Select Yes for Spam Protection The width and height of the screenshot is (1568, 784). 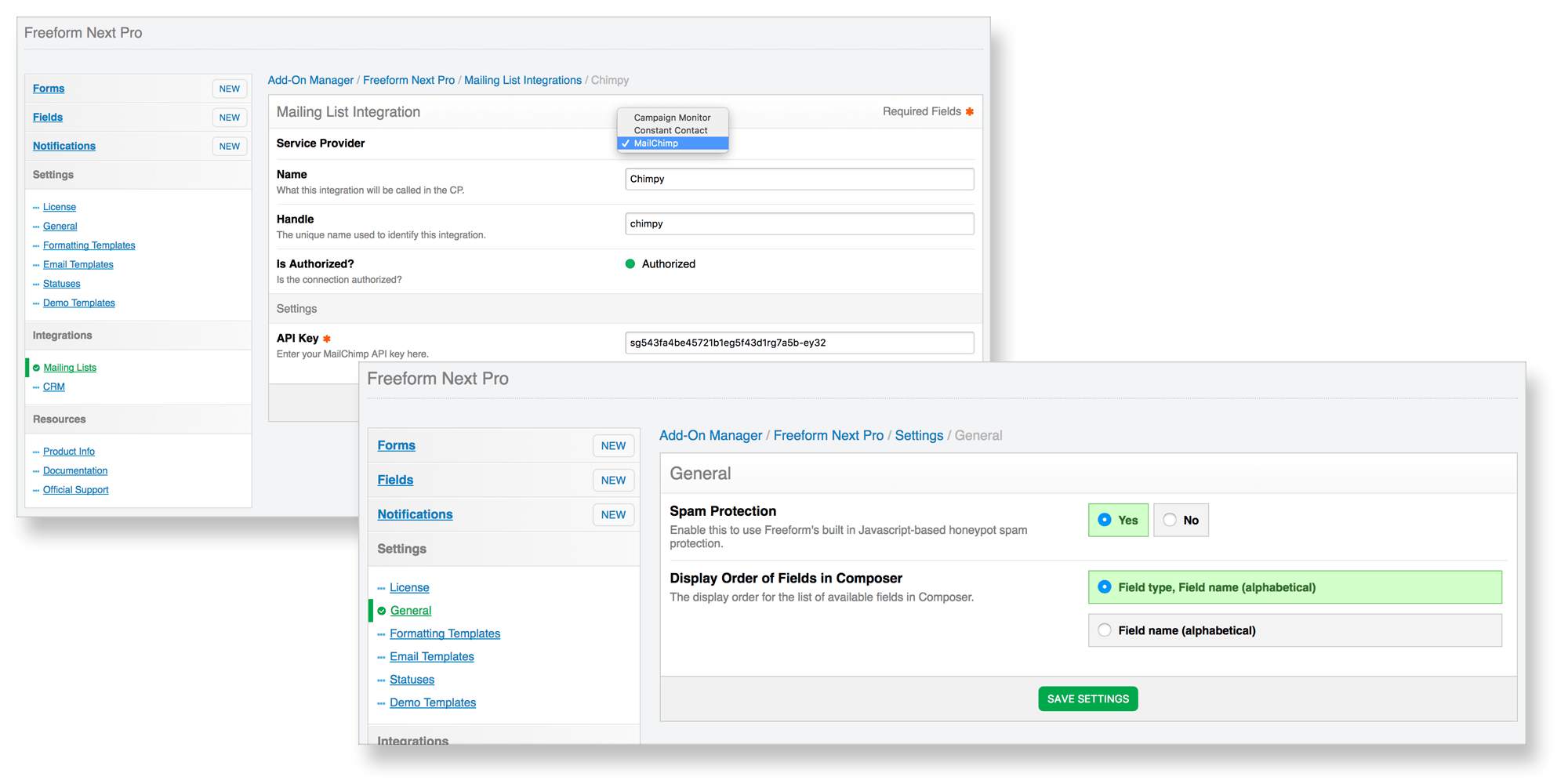(x=1118, y=520)
